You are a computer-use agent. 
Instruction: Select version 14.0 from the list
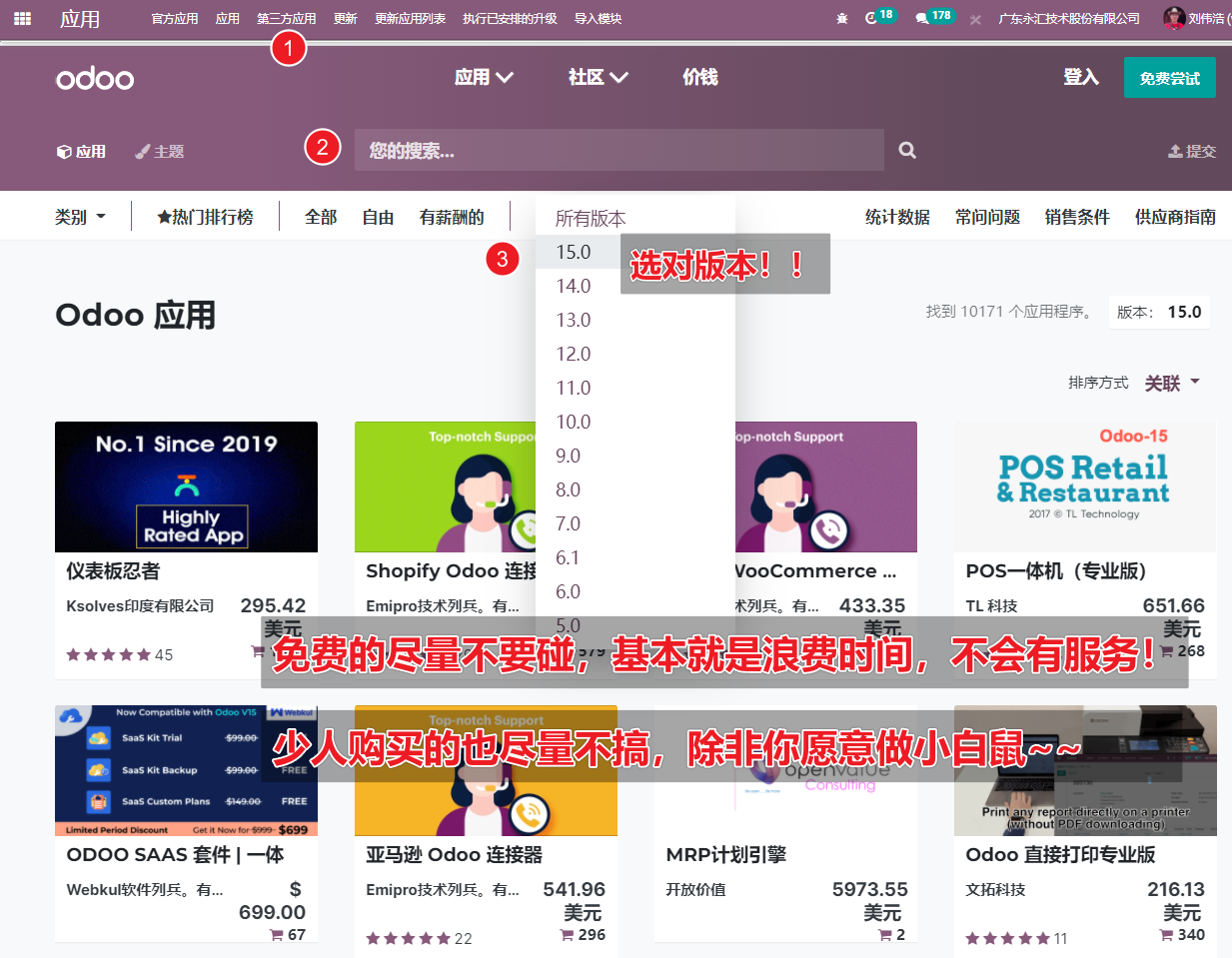coord(574,286)
